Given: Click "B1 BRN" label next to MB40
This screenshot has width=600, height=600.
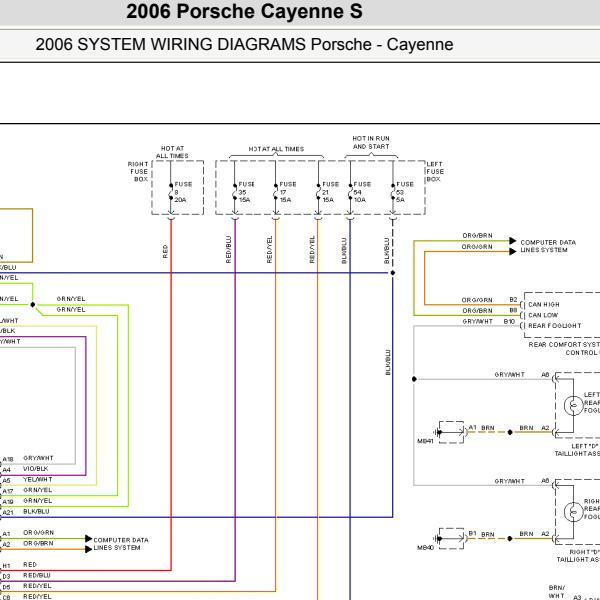Looking at the screenshot, I should pyautogui.click(x=481, y=534).
